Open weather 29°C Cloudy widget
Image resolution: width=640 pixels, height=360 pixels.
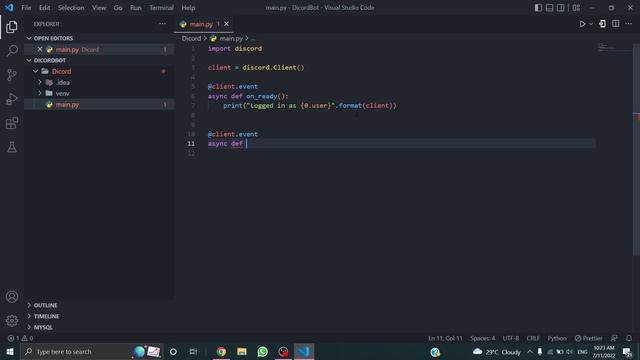[497, 352]
